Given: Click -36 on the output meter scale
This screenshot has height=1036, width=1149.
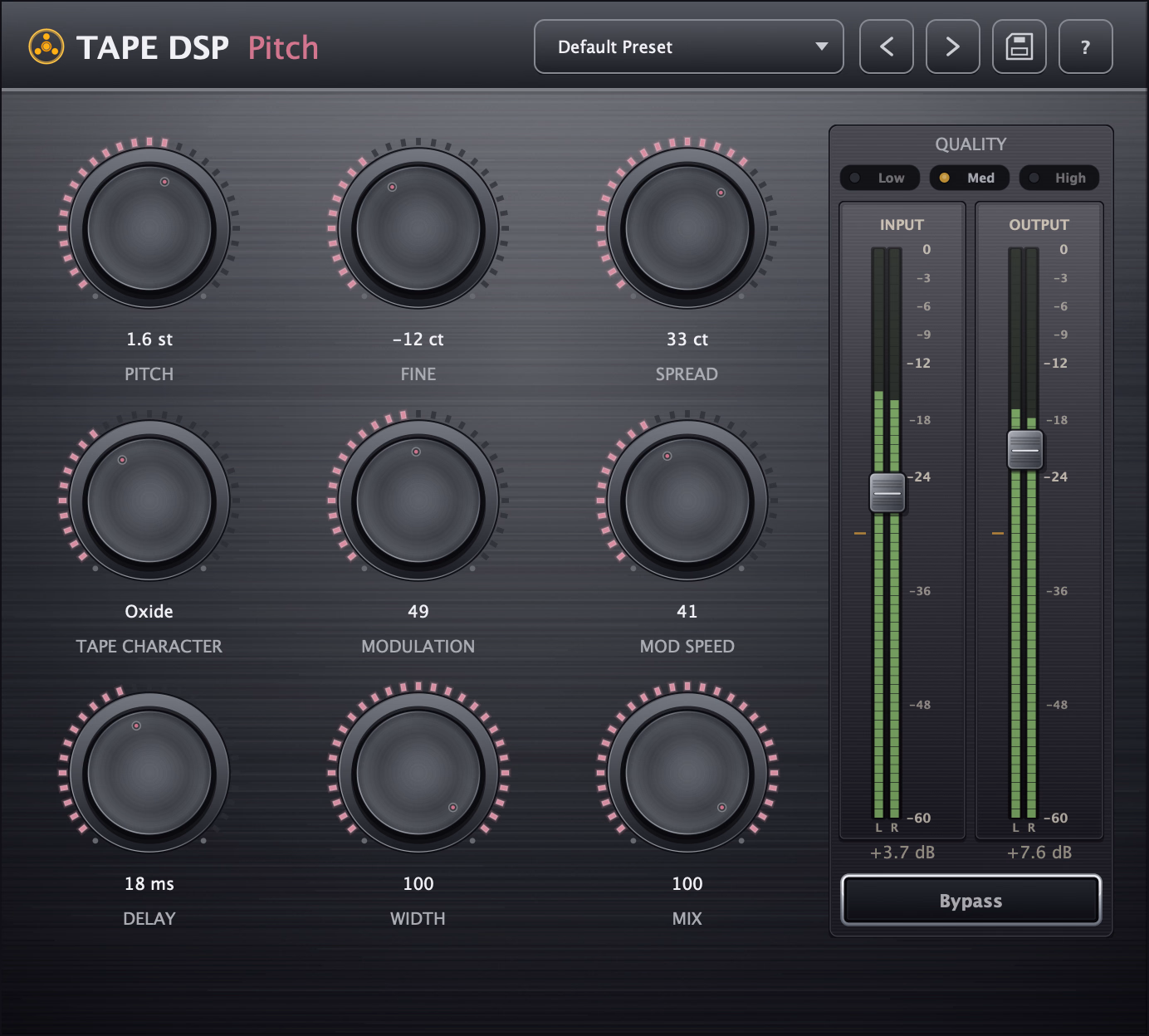Looking at the screenshot, I should (x=1057, y=591).
